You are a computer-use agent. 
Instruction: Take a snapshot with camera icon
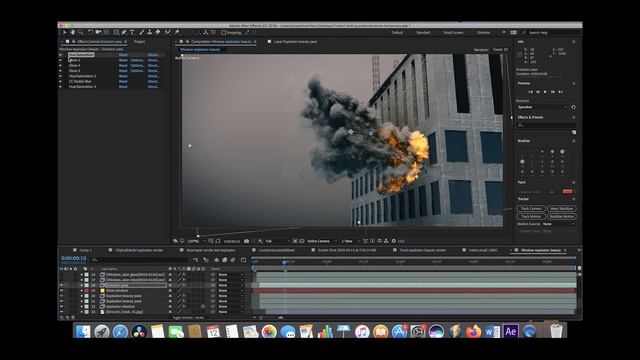(x=247, y=241)
